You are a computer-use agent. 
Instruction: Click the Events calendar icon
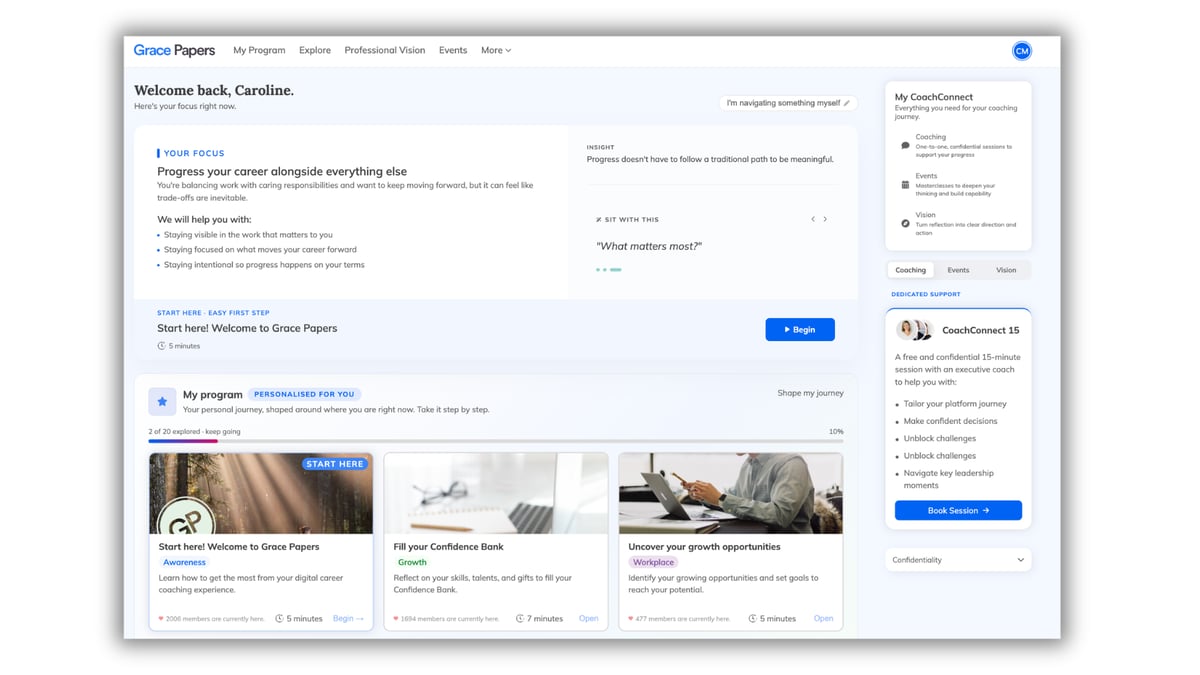[905, 185]
